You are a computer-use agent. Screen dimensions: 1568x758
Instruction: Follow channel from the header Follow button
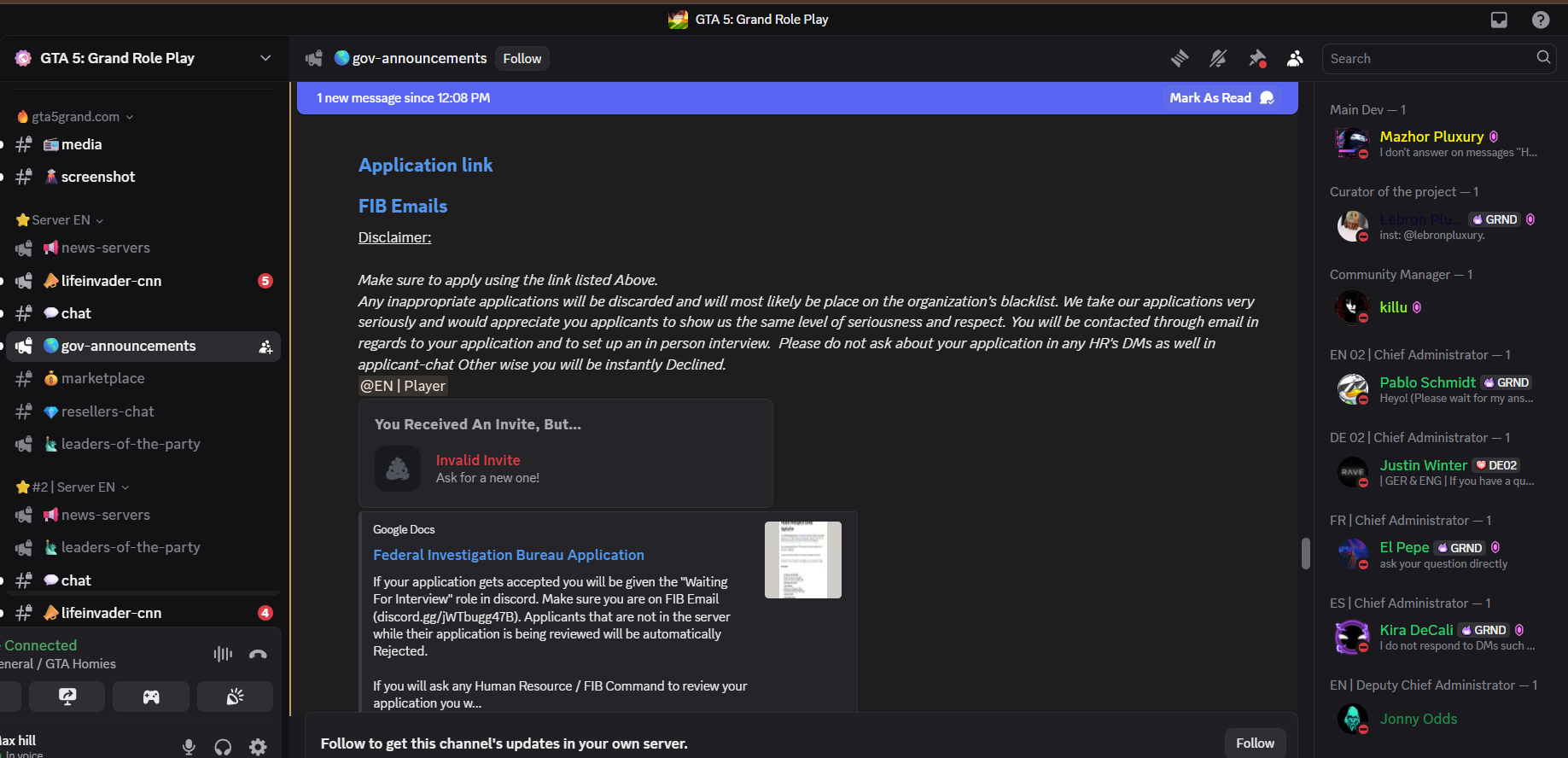(x=522, y=58)
